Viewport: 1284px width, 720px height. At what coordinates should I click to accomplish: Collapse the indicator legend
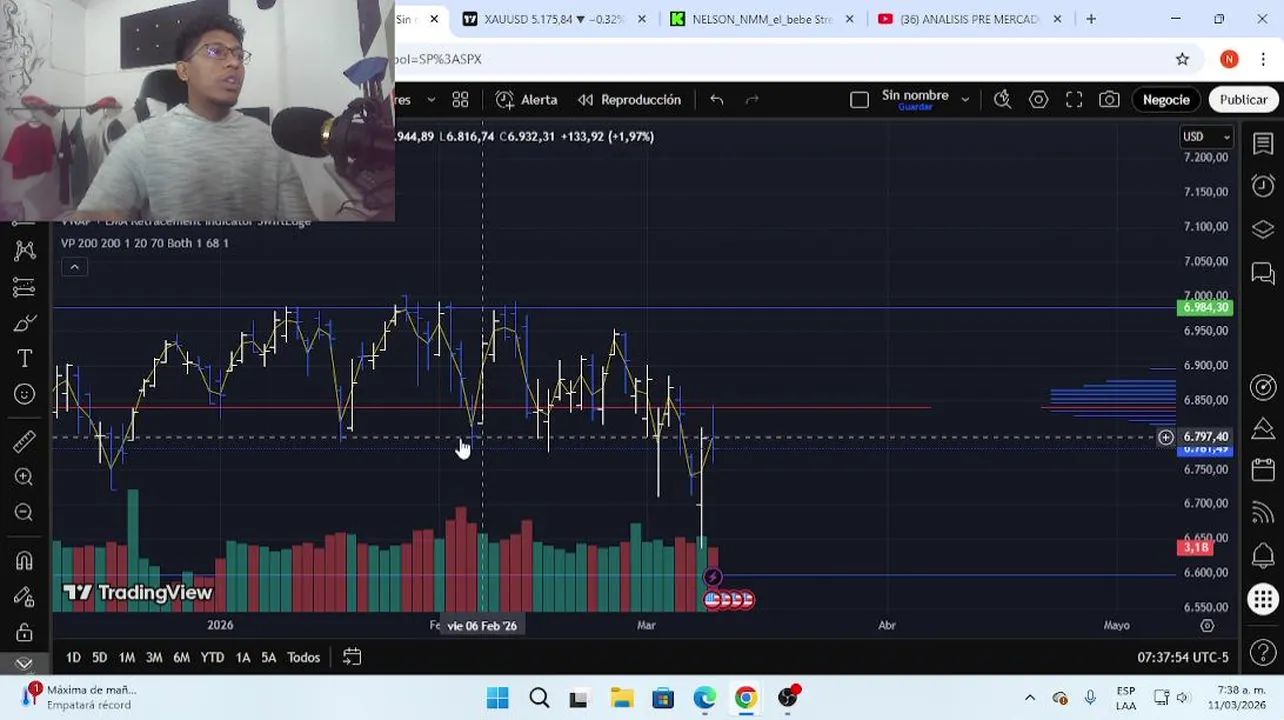74,266
